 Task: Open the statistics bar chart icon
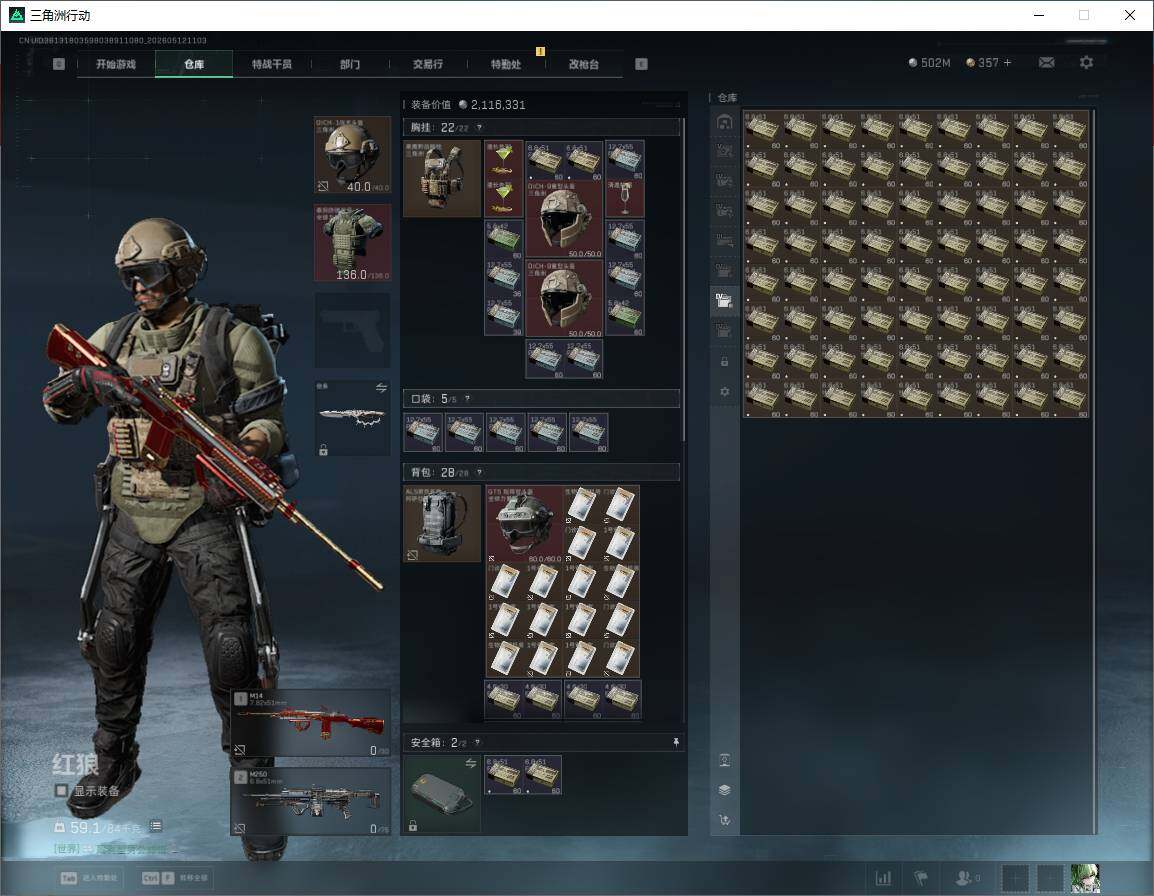tap(882, 878)
